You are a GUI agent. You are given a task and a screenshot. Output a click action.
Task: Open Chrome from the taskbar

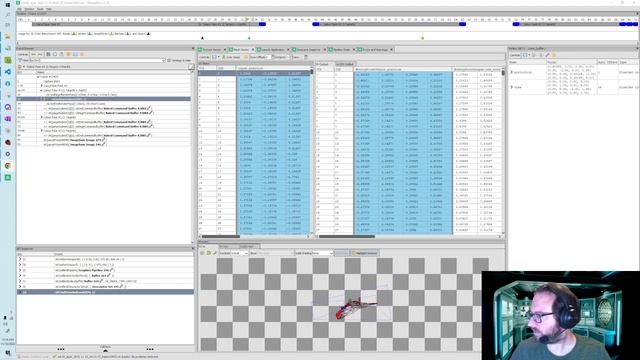[8, 166]
